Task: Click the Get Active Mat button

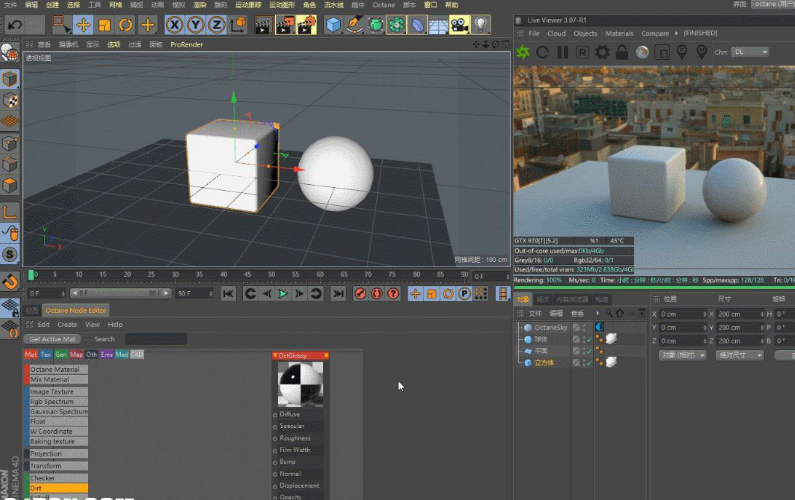Action: point(54,339)
